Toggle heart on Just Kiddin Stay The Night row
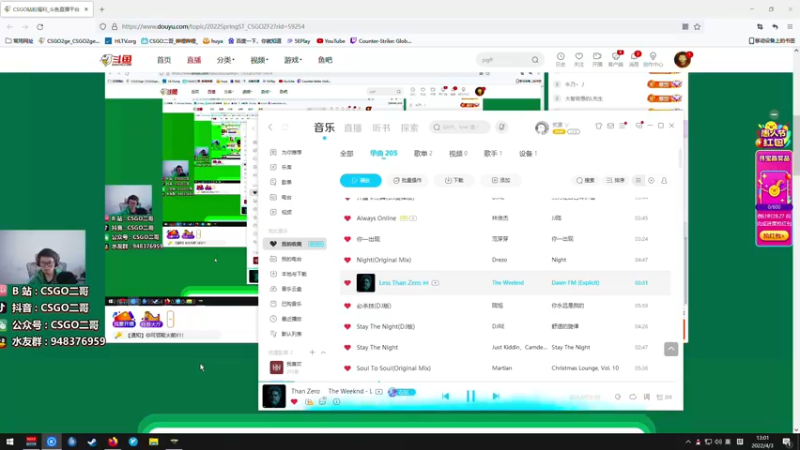The height and width of the screenshot is (450, 800). (x=347, y=347)
